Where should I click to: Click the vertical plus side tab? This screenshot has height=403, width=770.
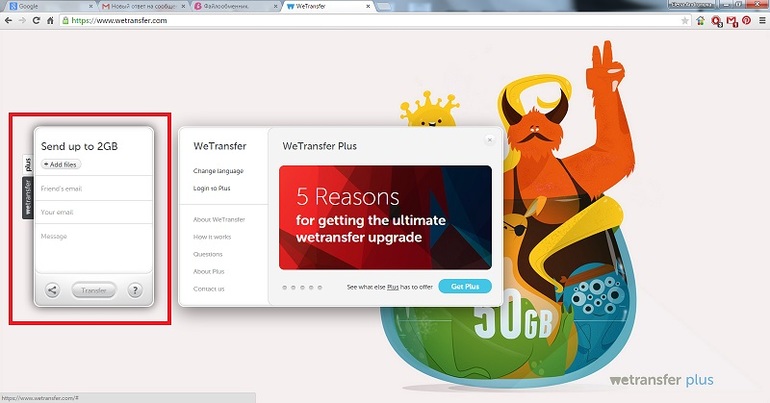click(28, 164)
